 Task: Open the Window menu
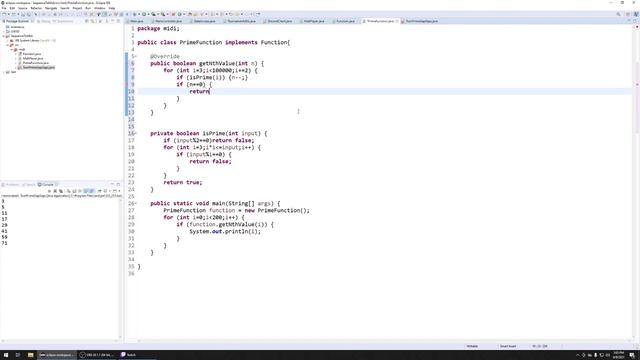pos(100,8)
